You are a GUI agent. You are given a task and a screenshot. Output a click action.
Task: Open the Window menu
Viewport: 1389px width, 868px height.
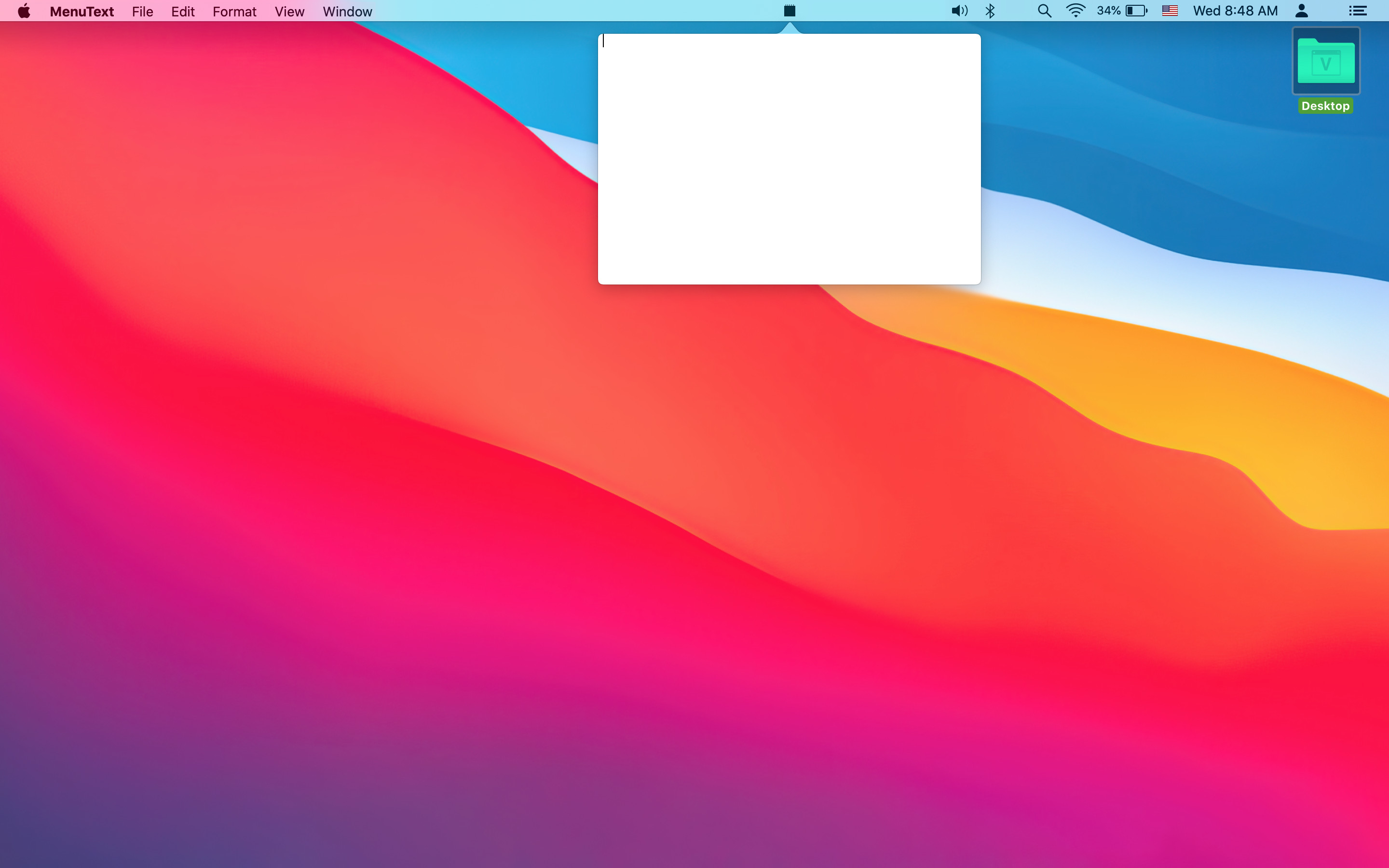tap(347, 12)
